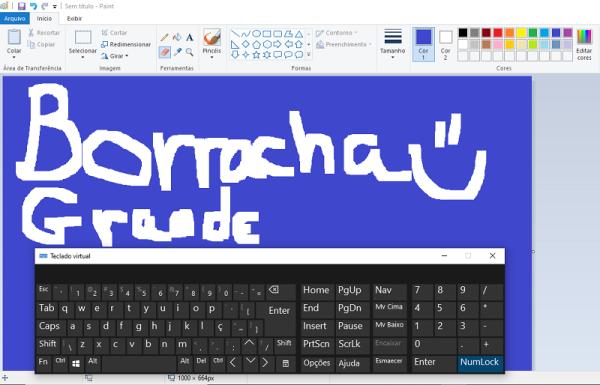Select the Magnifier tool

[189, 52]
